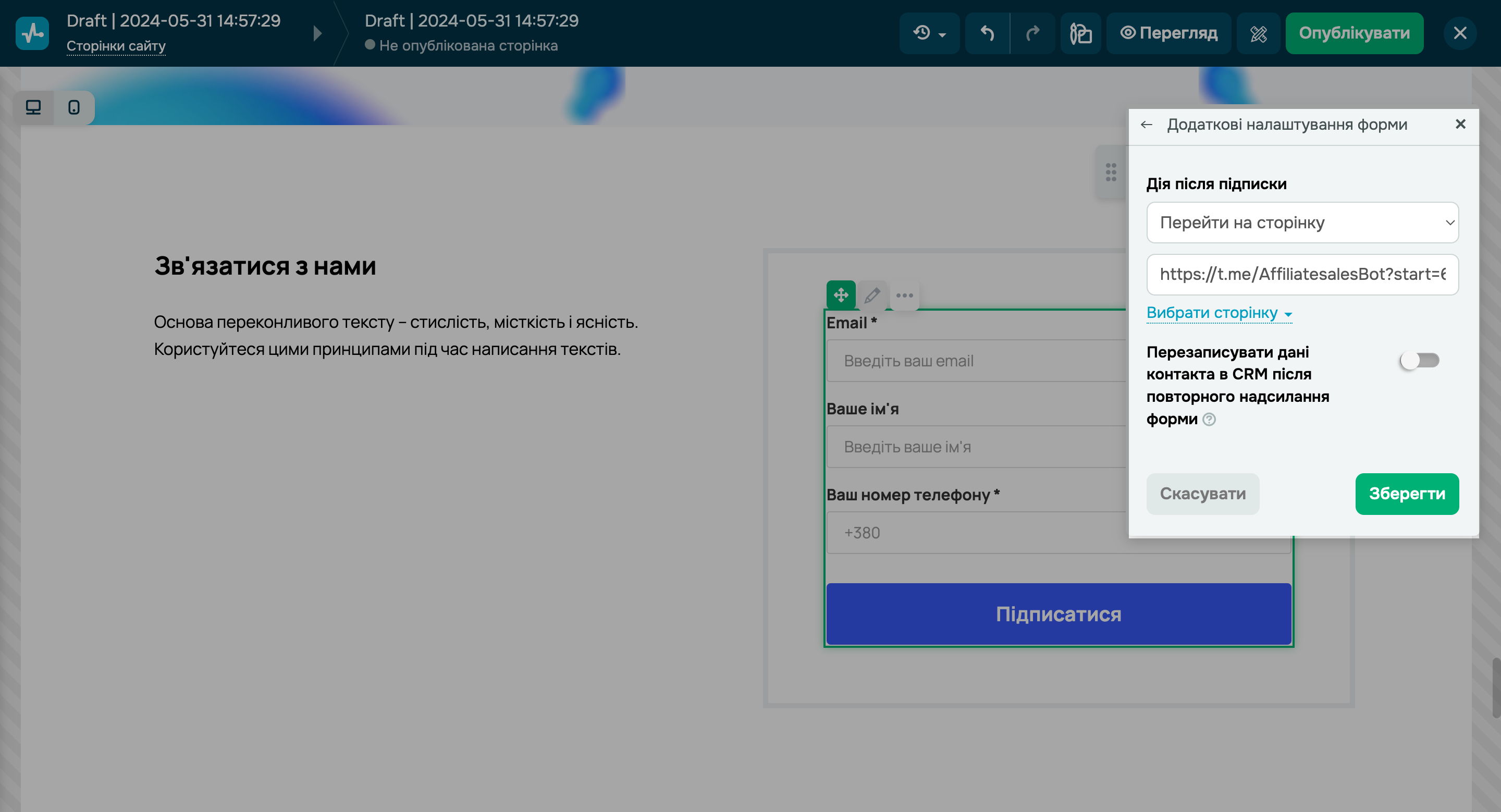This screenshot has height=812, width=1501.
Task: Toggle overwrite CRM contact data switch
Action: coord(1419,361)
